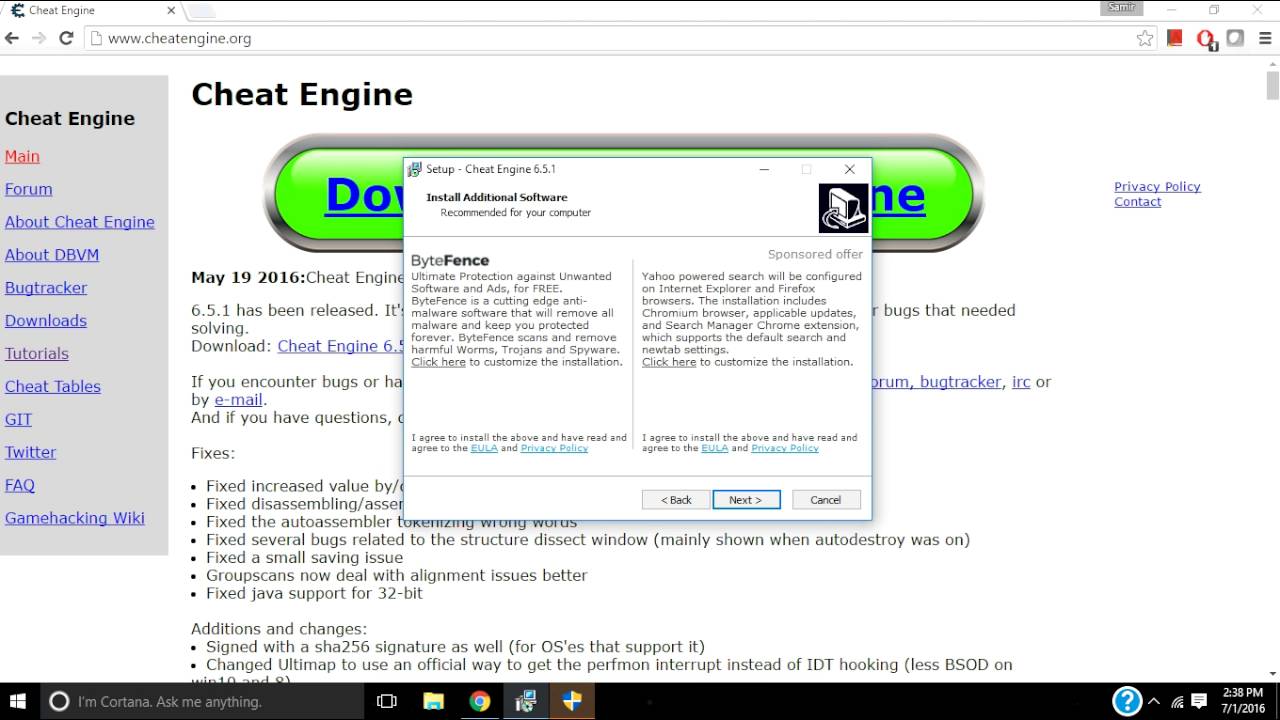Click the gray shield extension icon
The image size is (1280, 720).
coord(1235,38)
